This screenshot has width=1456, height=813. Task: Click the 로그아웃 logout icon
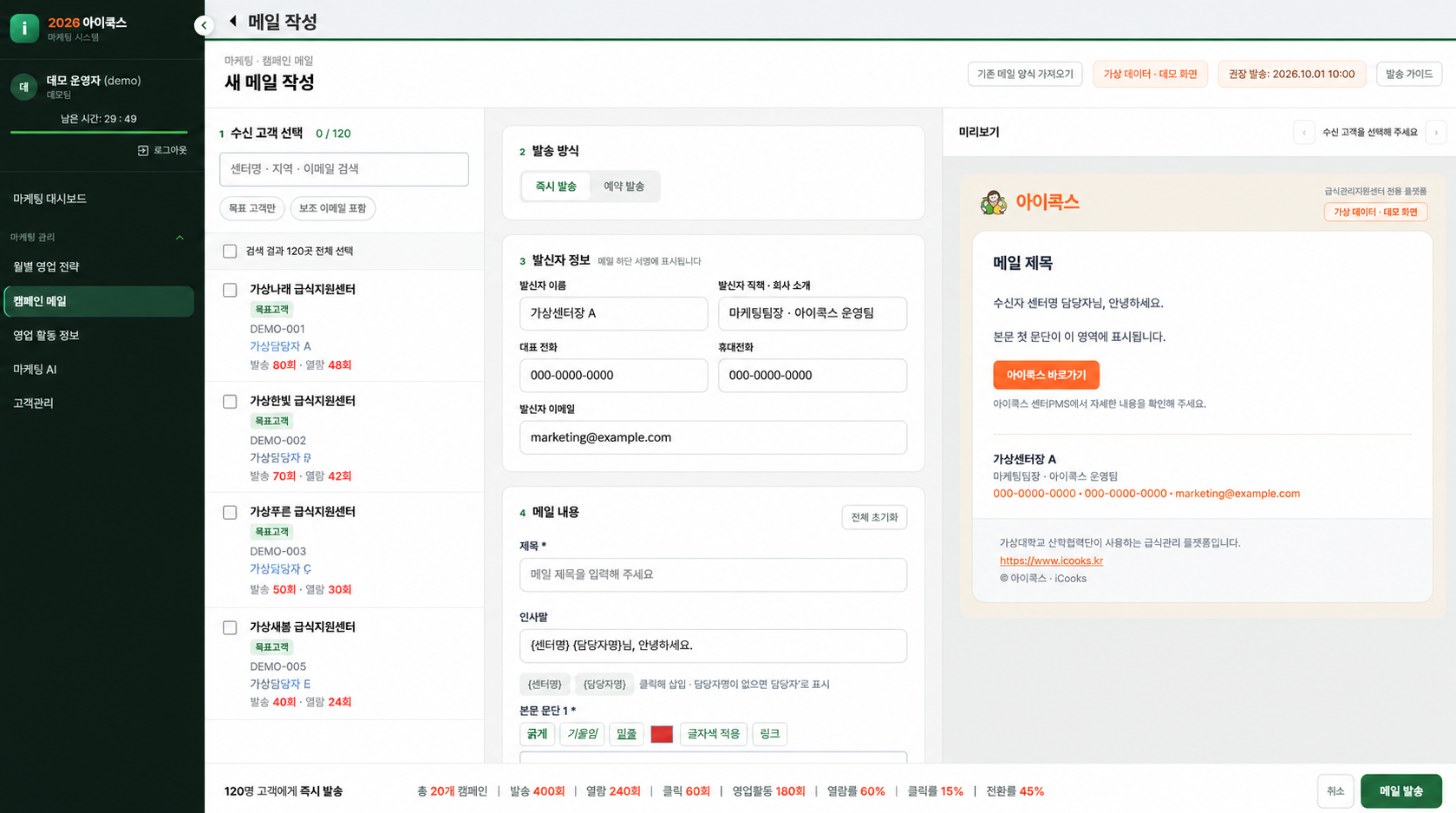pyautogui.click(x=143, y=150)
